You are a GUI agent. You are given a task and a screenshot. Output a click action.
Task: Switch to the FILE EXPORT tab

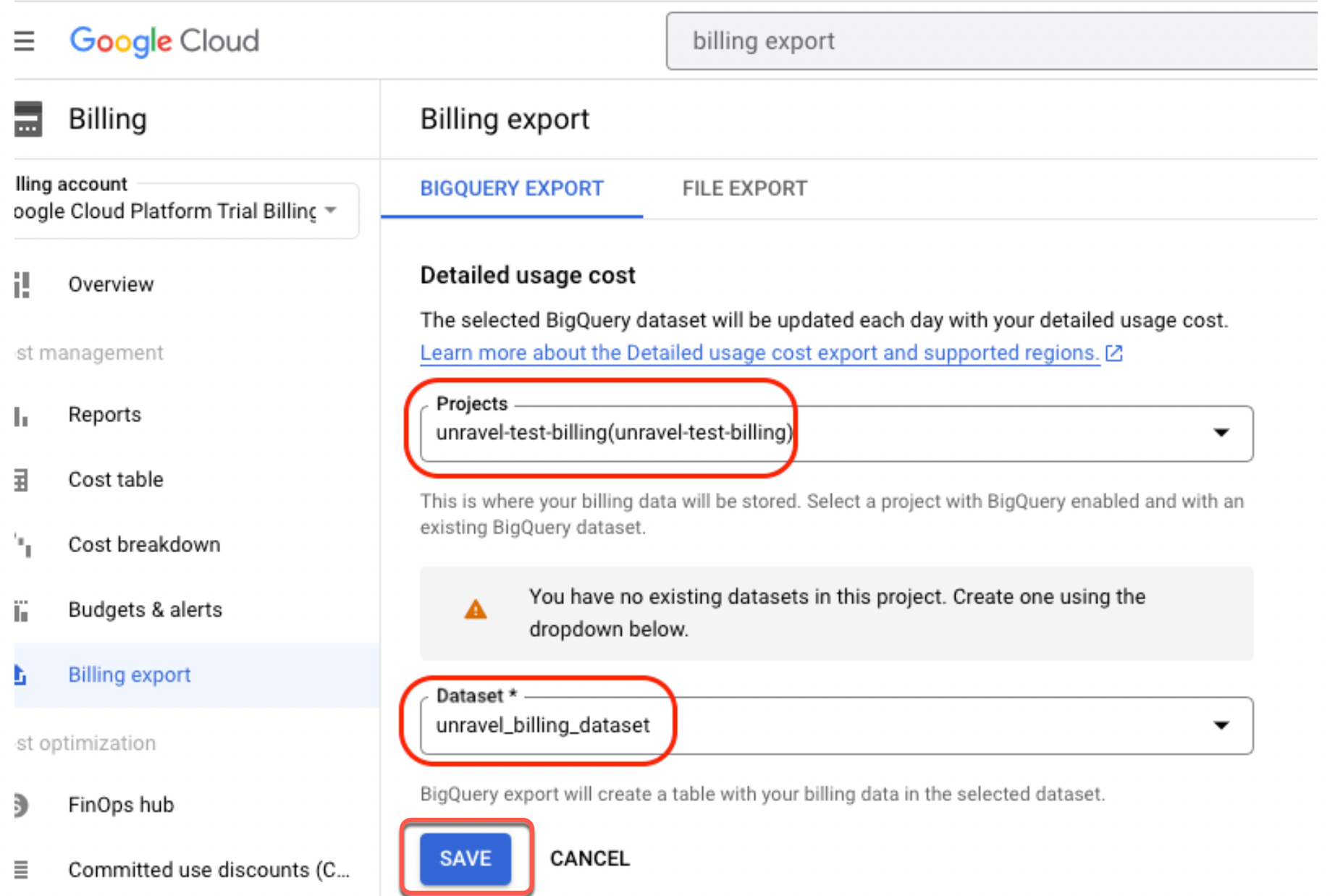(744, 188)
